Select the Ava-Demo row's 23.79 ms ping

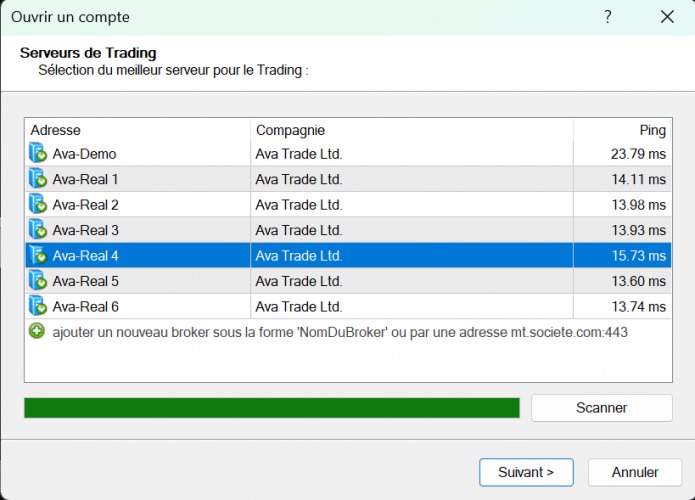[638, 154]
